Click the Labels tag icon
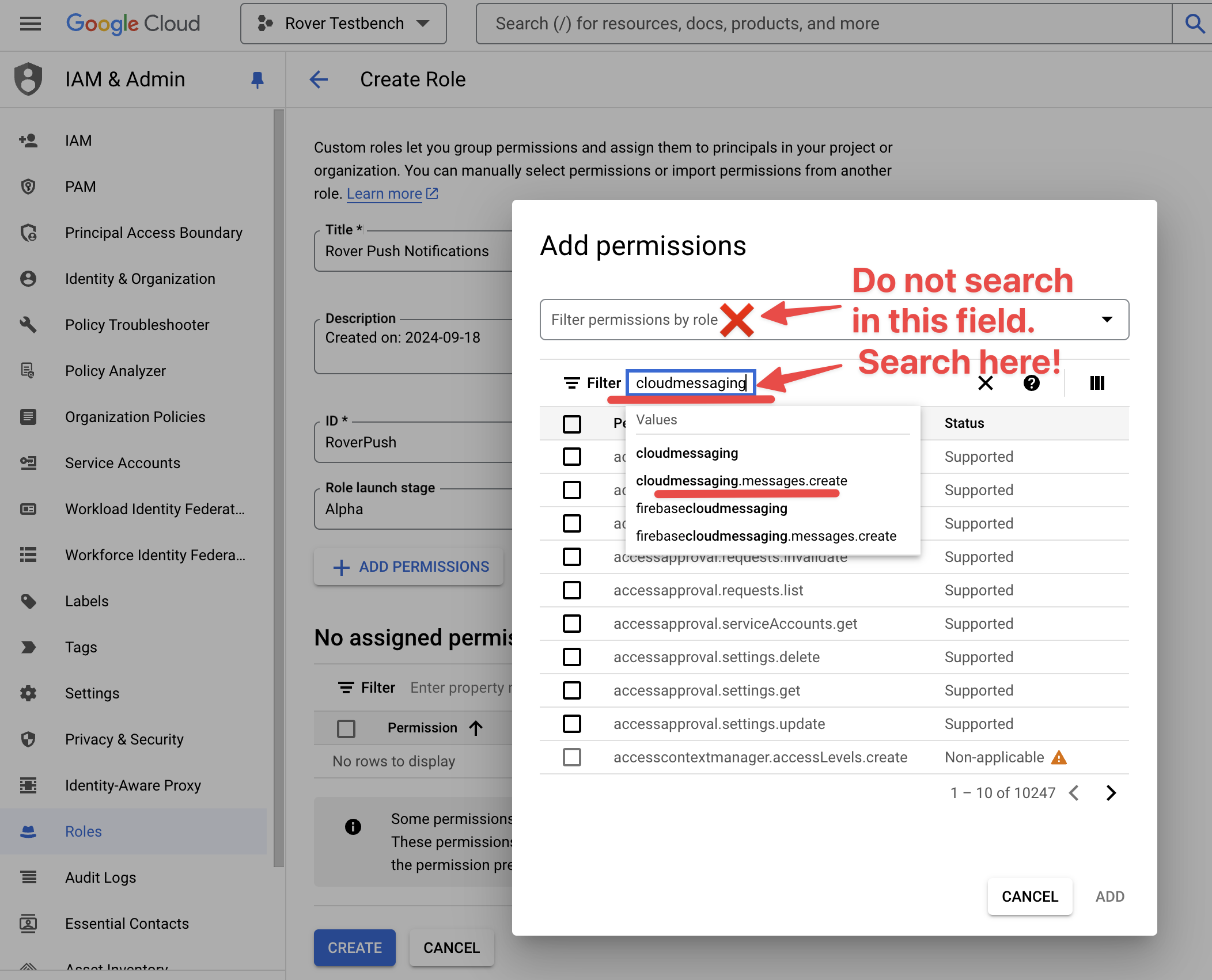Viewport: 1212px width, 980px height. [28, 601]
